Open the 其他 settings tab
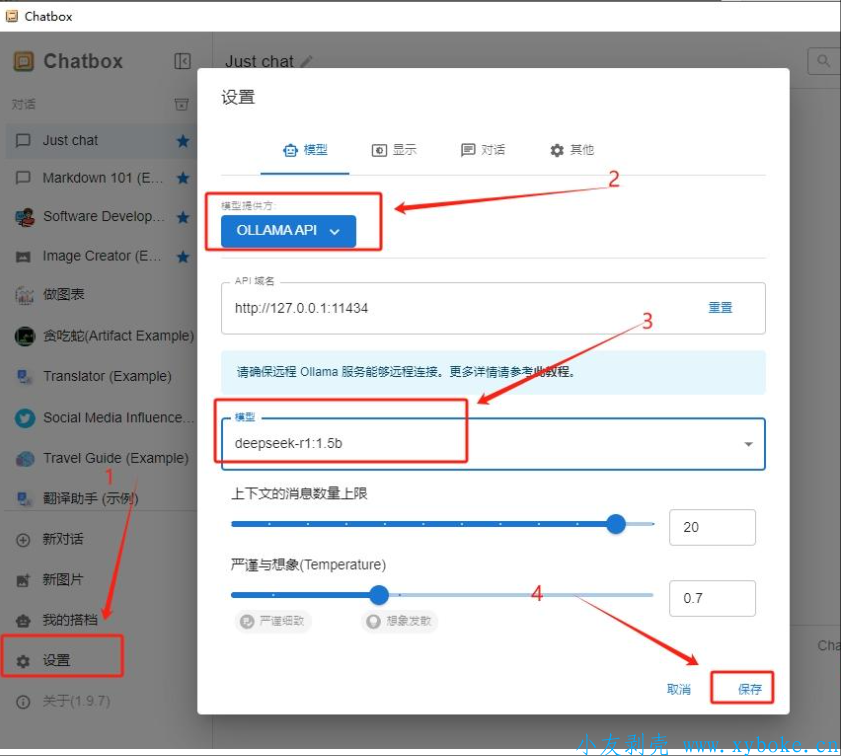841x756 pixels. [572, 150]
